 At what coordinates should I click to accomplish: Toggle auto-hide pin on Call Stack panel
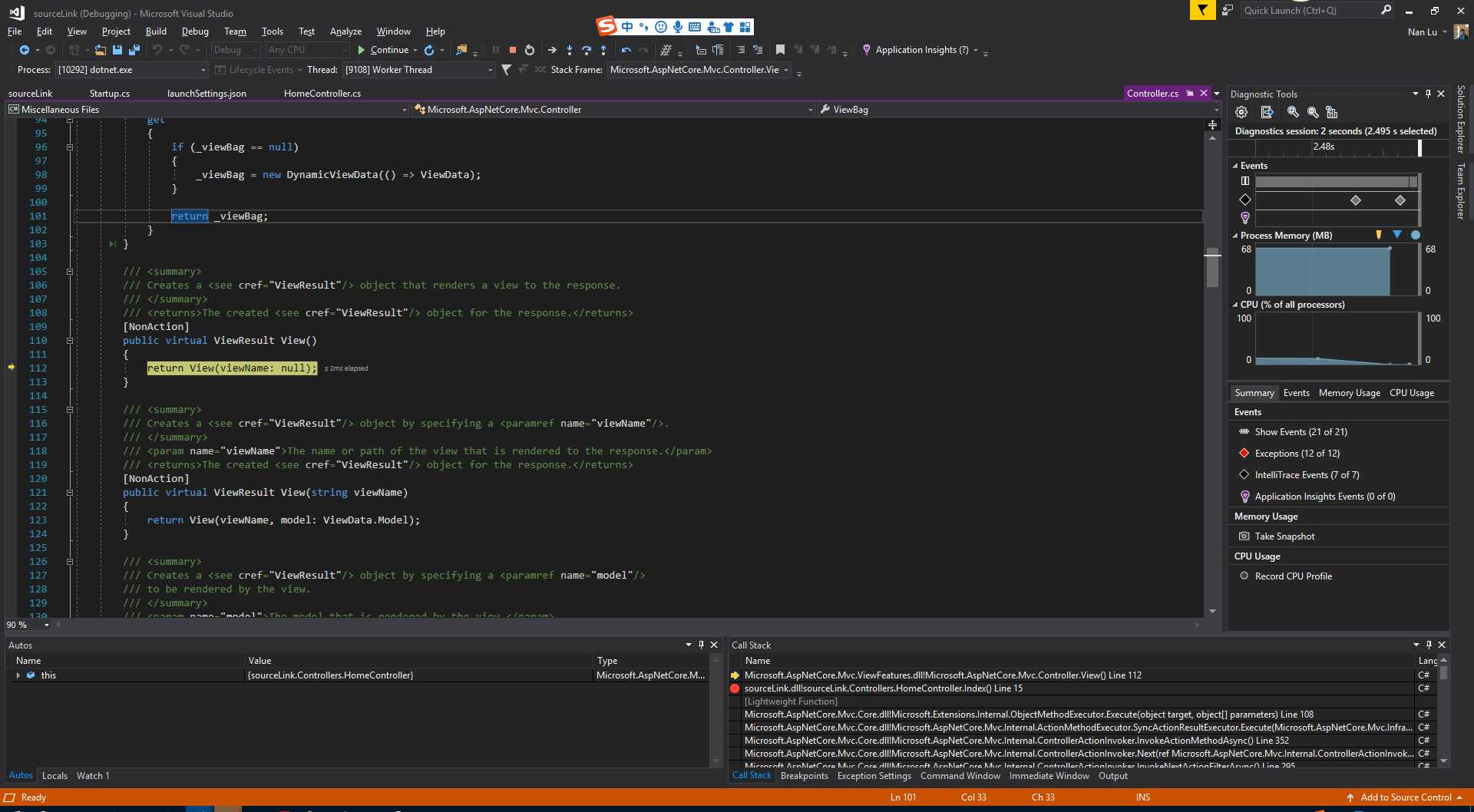point(1429,645)
